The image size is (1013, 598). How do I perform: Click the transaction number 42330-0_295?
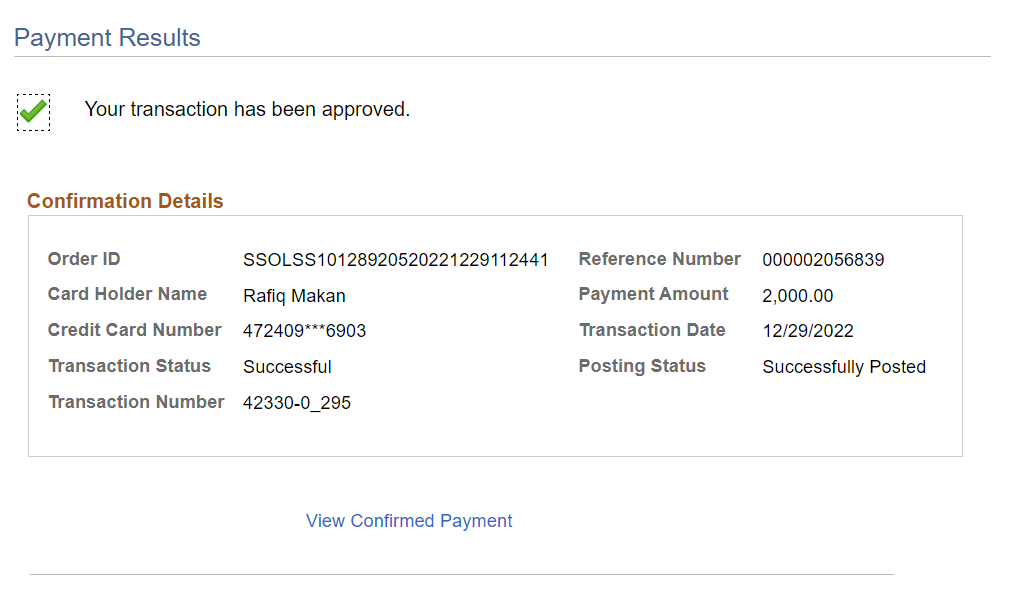296,403
